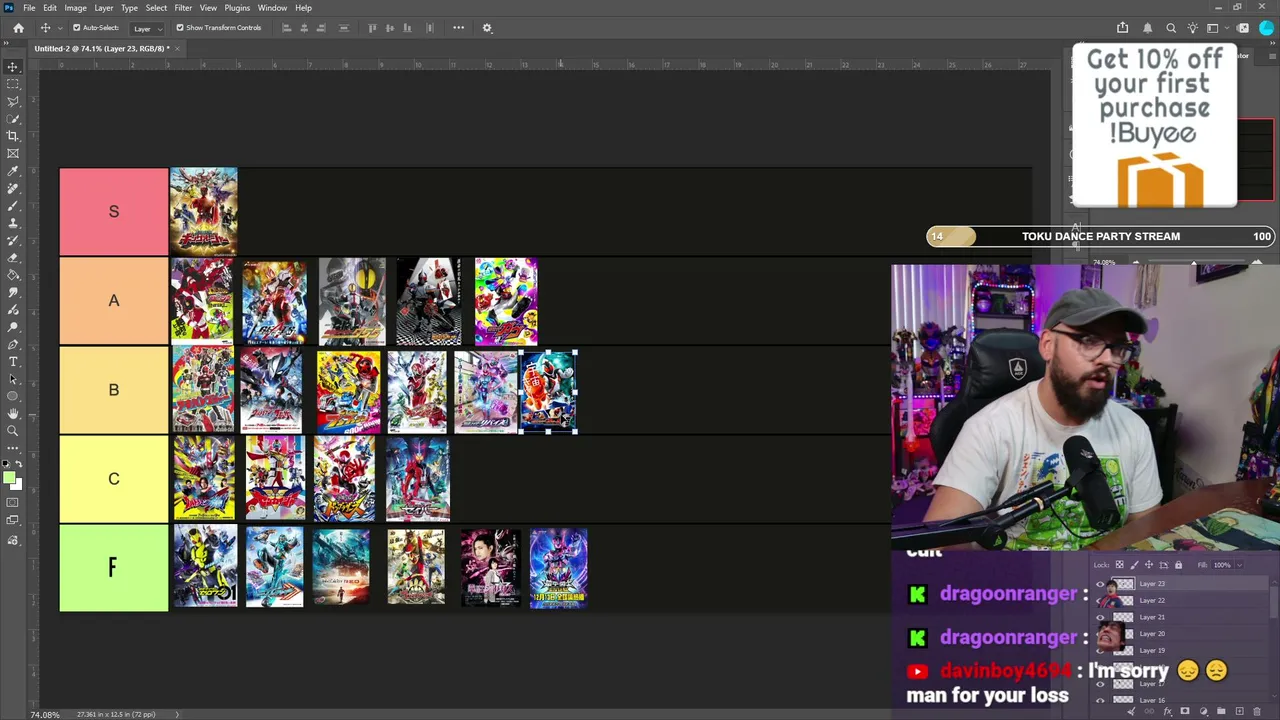Open the search magnifier at top right

(x=1171, y=28)
